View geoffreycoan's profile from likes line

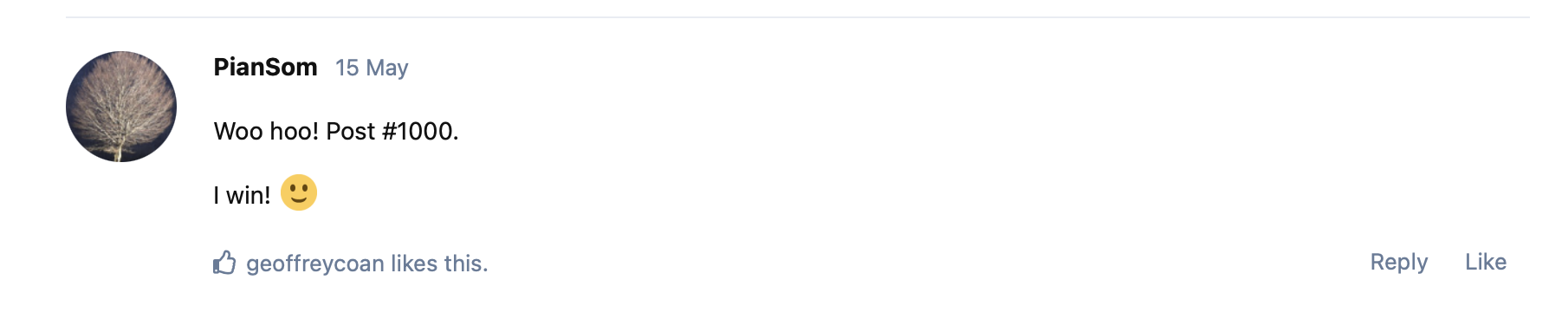tap(315, 264)
